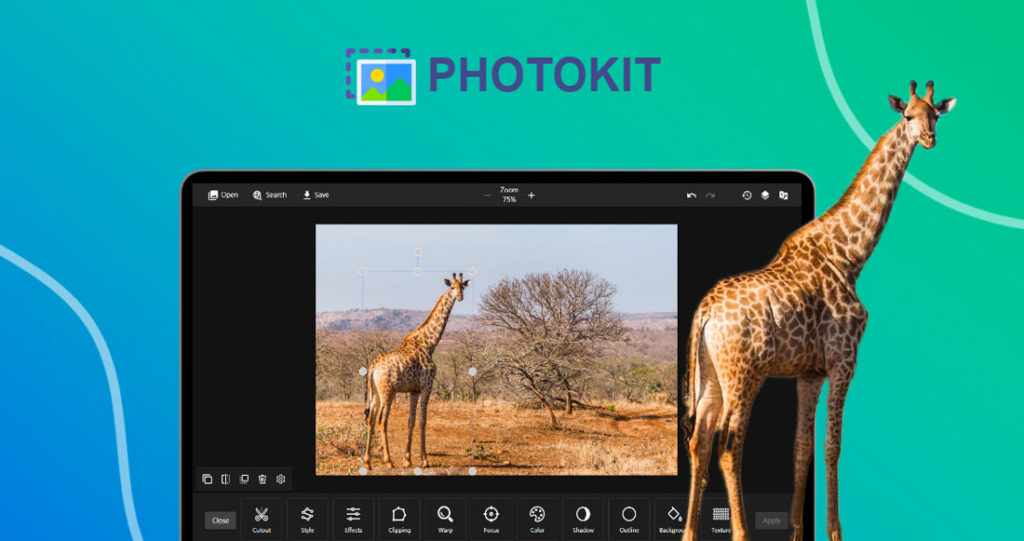Open the Style tool

[307, 516]
